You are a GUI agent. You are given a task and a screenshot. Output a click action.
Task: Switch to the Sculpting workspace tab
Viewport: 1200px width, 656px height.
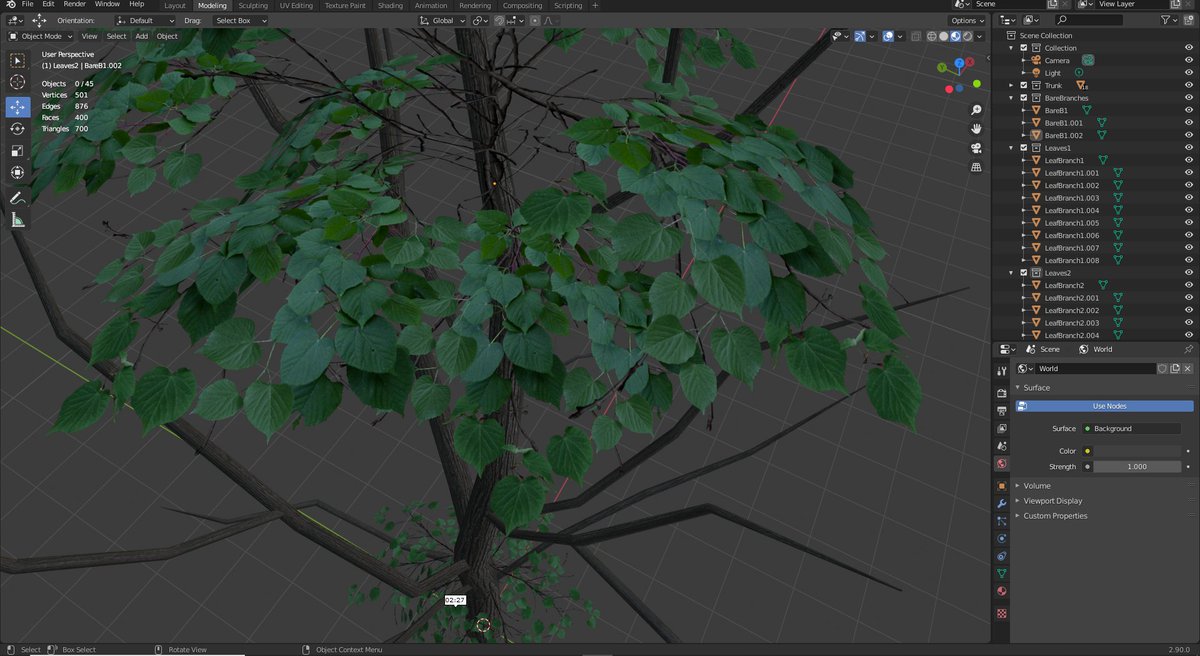pyautogui.click(x=253, y=5)
